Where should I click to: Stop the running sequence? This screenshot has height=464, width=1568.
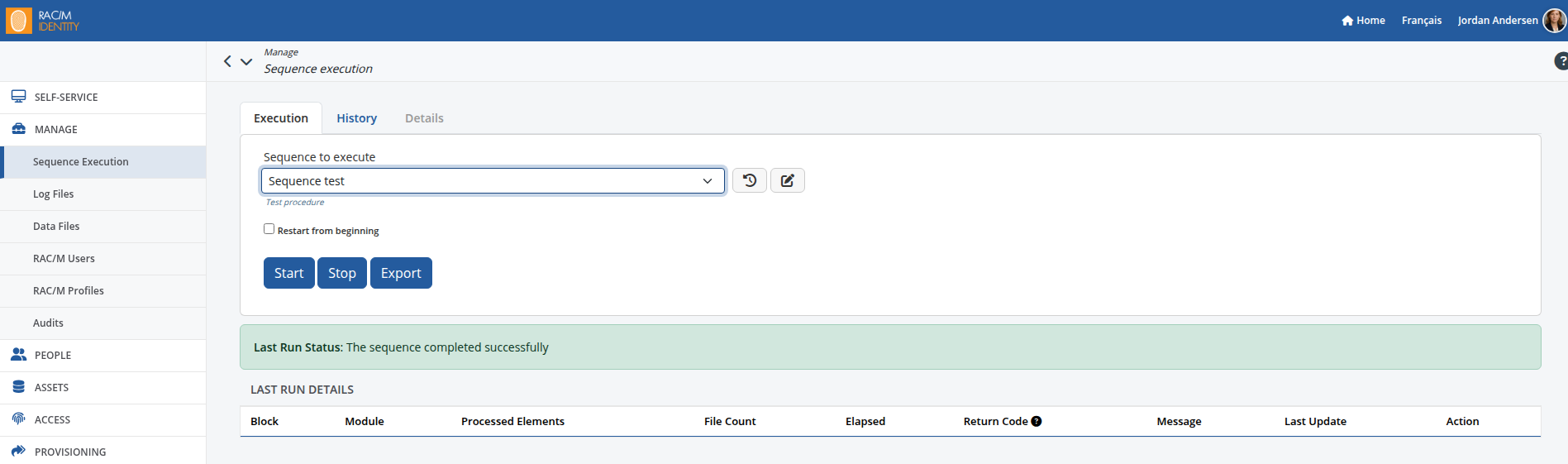coord(341,273)
